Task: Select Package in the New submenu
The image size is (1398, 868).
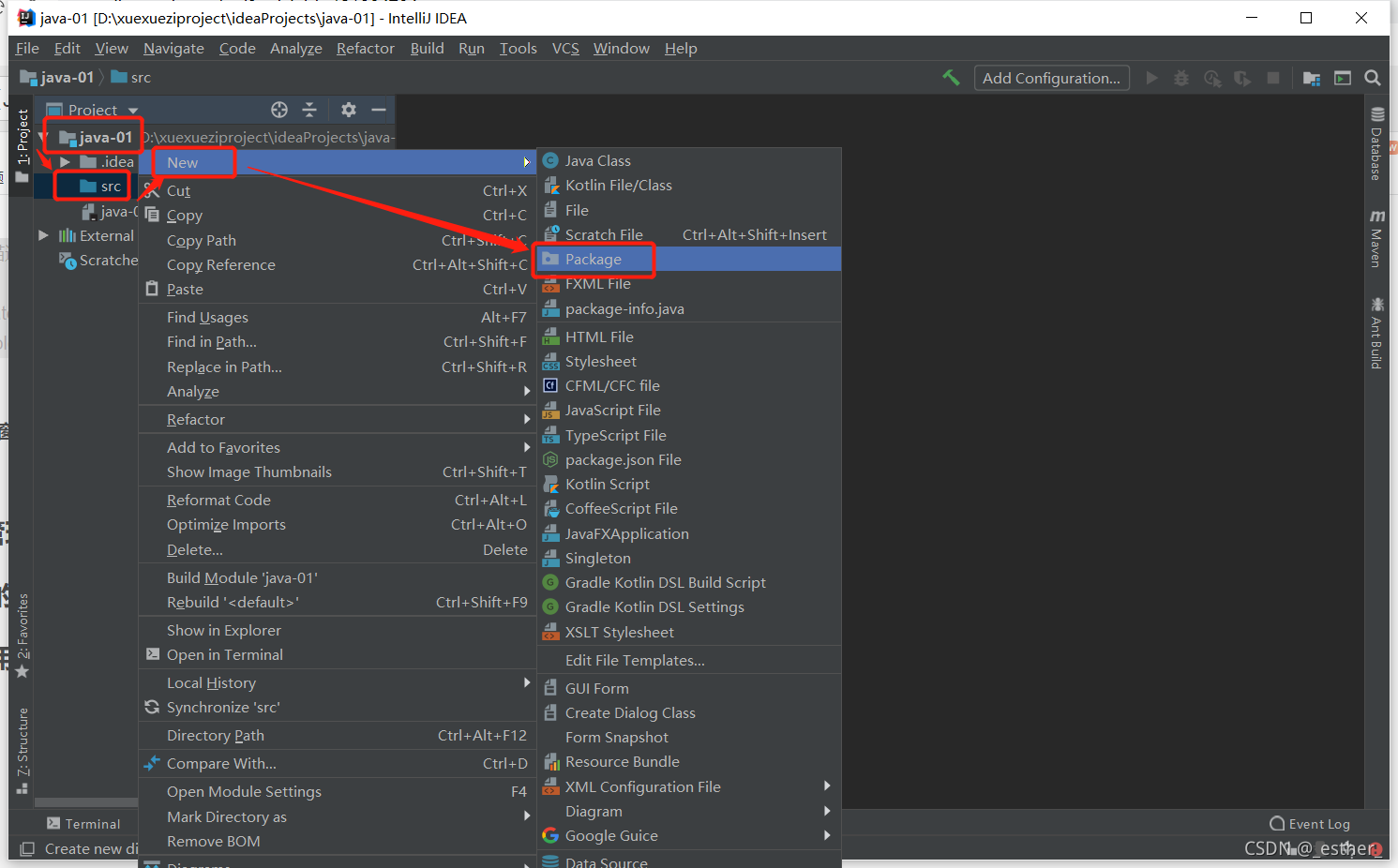Action: click(689, 259)
